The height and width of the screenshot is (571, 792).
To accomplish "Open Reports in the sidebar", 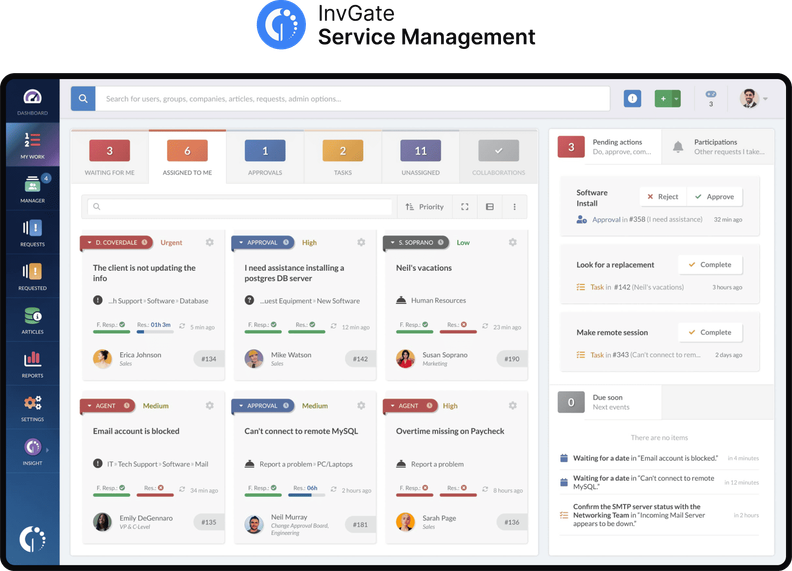I will [32, 364].
